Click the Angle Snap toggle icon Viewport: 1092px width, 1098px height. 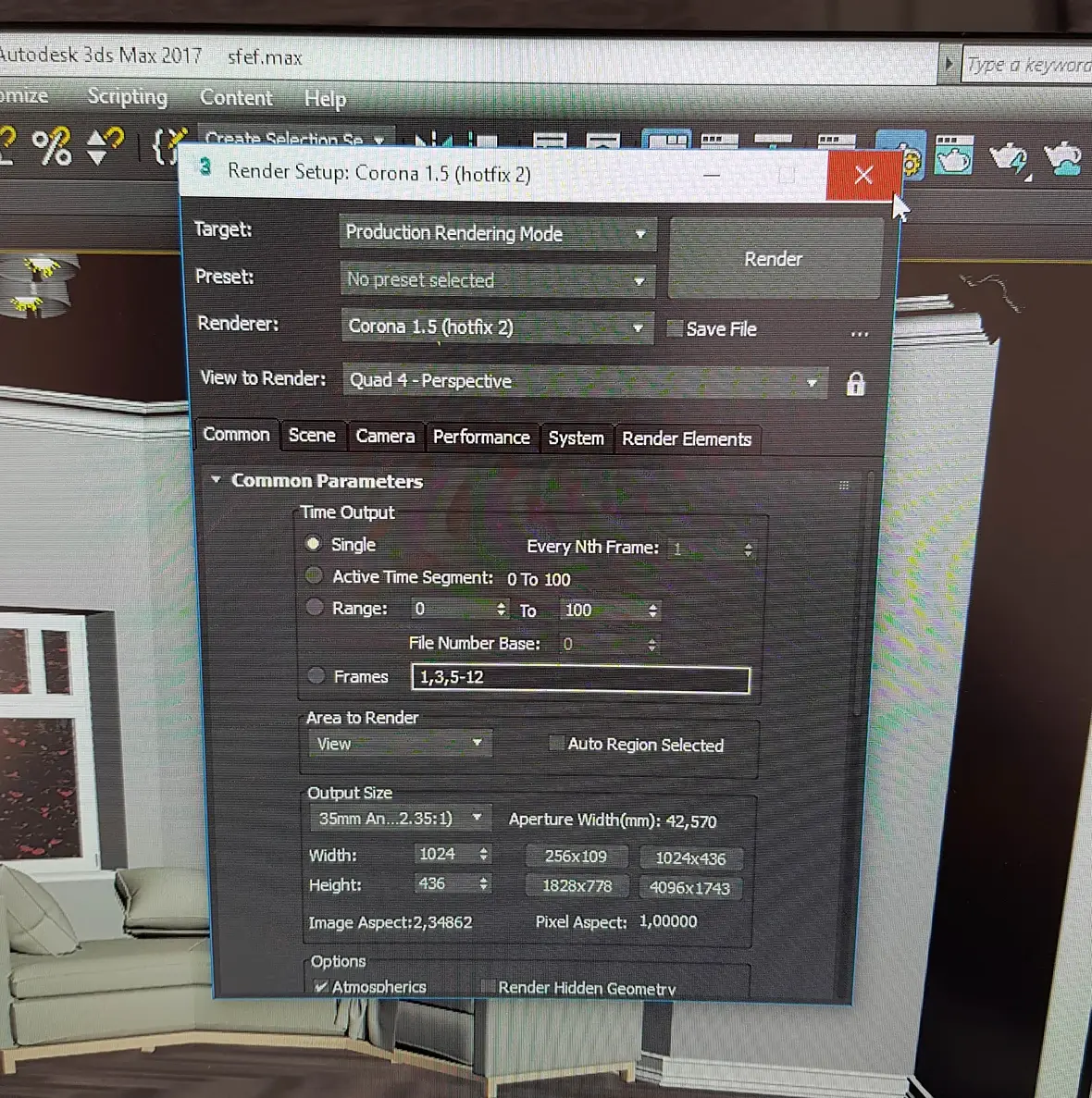tap(7, 144)
